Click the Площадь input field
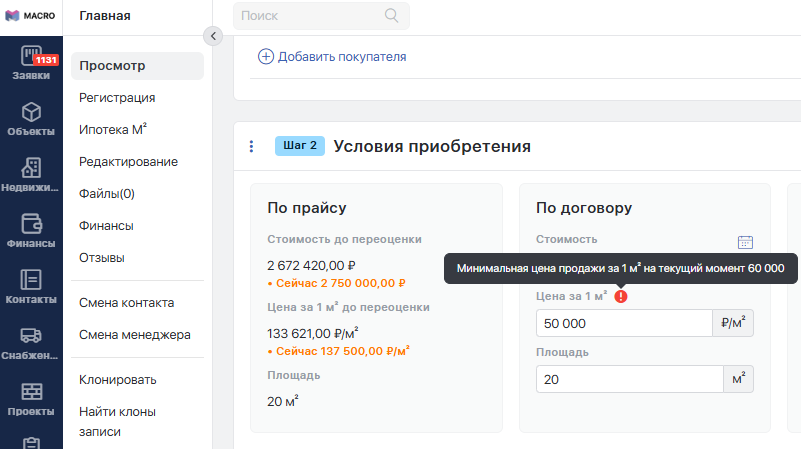 coord(629,380)
